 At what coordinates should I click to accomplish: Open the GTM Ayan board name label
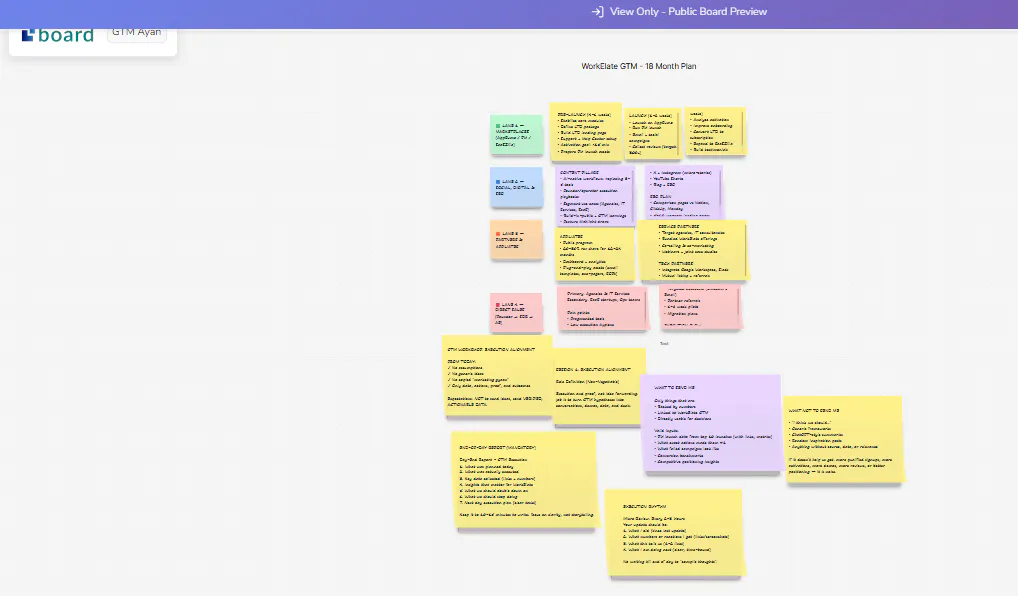[136, 32]
